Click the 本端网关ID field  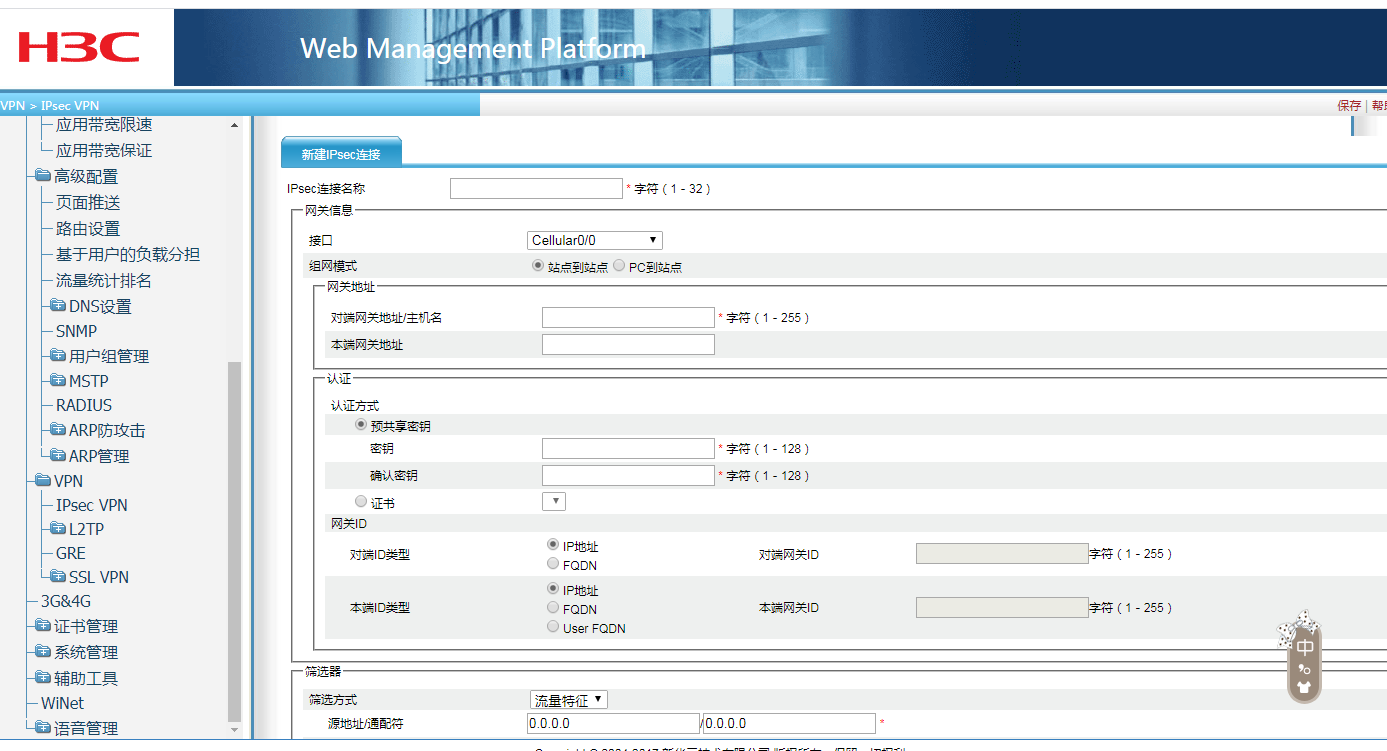(x=1002, y=607)
